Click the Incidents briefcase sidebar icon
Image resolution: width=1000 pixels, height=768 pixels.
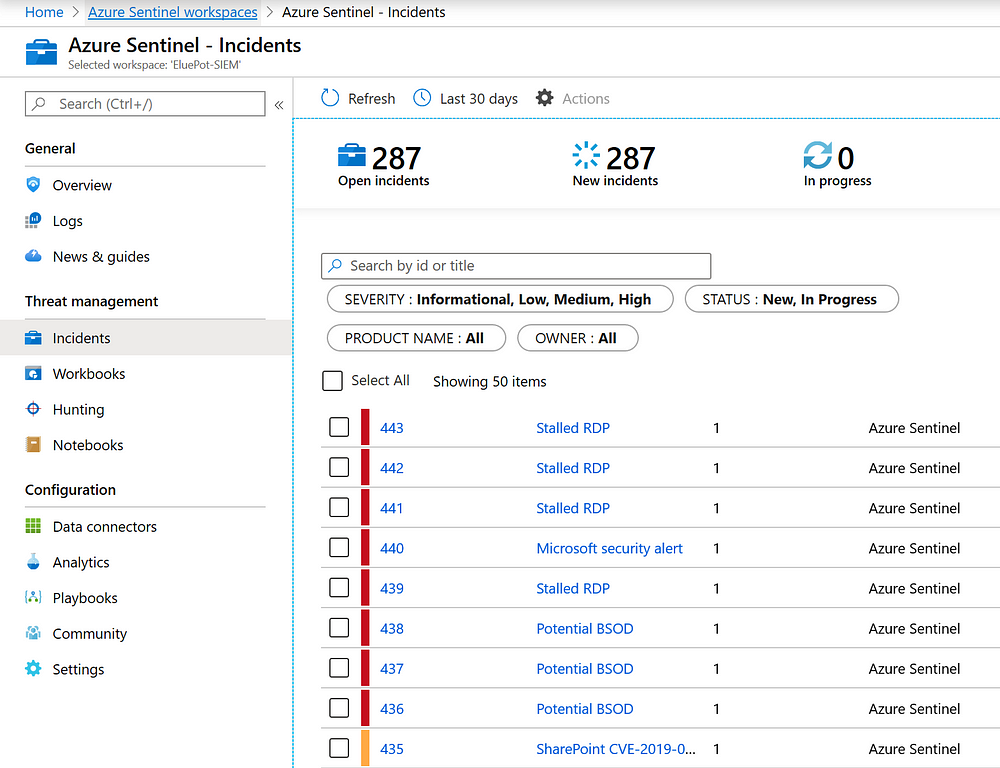click(x=33, y=337)
